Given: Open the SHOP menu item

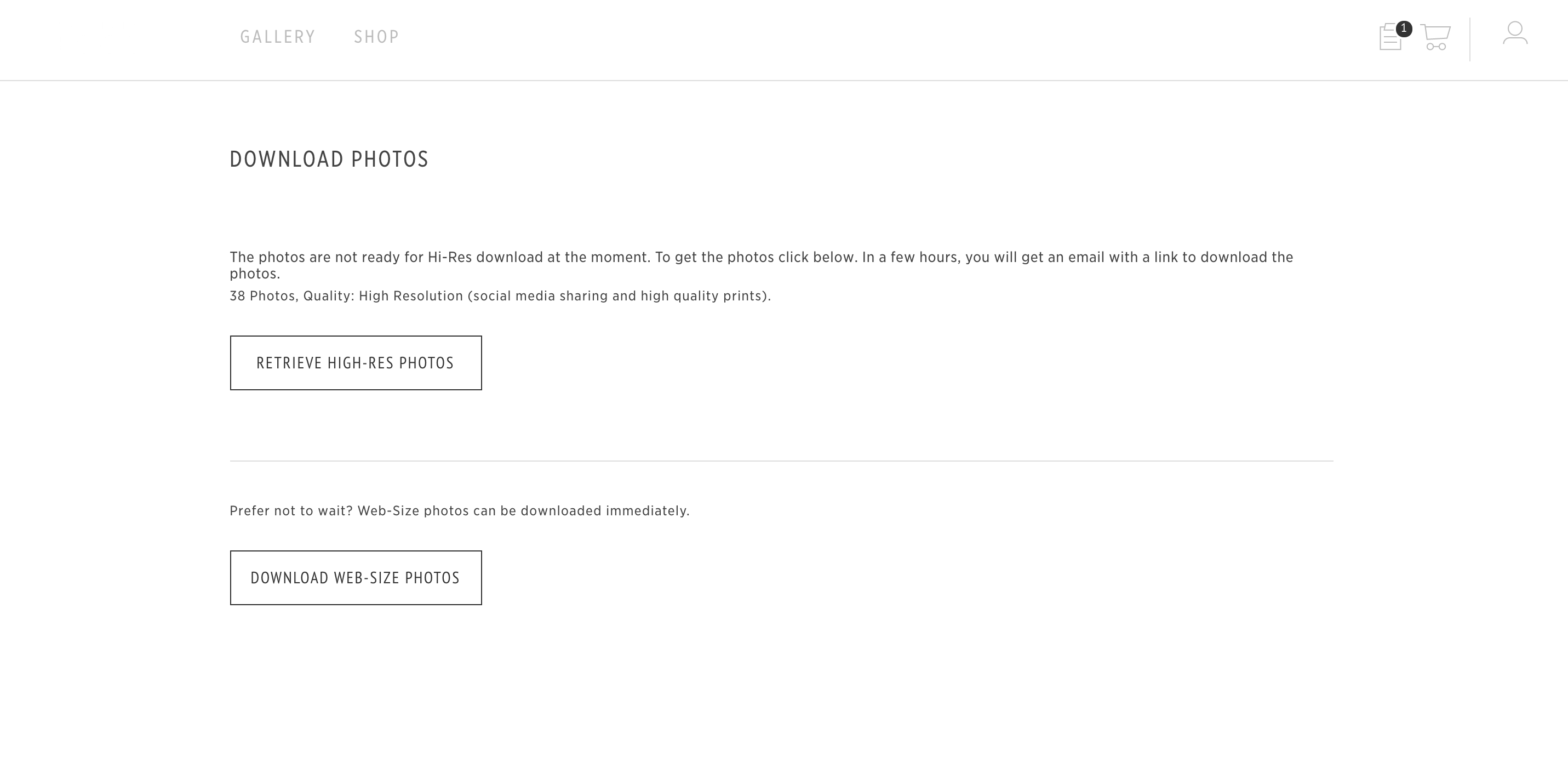Looking at the screenshot, I should point(376,37).
